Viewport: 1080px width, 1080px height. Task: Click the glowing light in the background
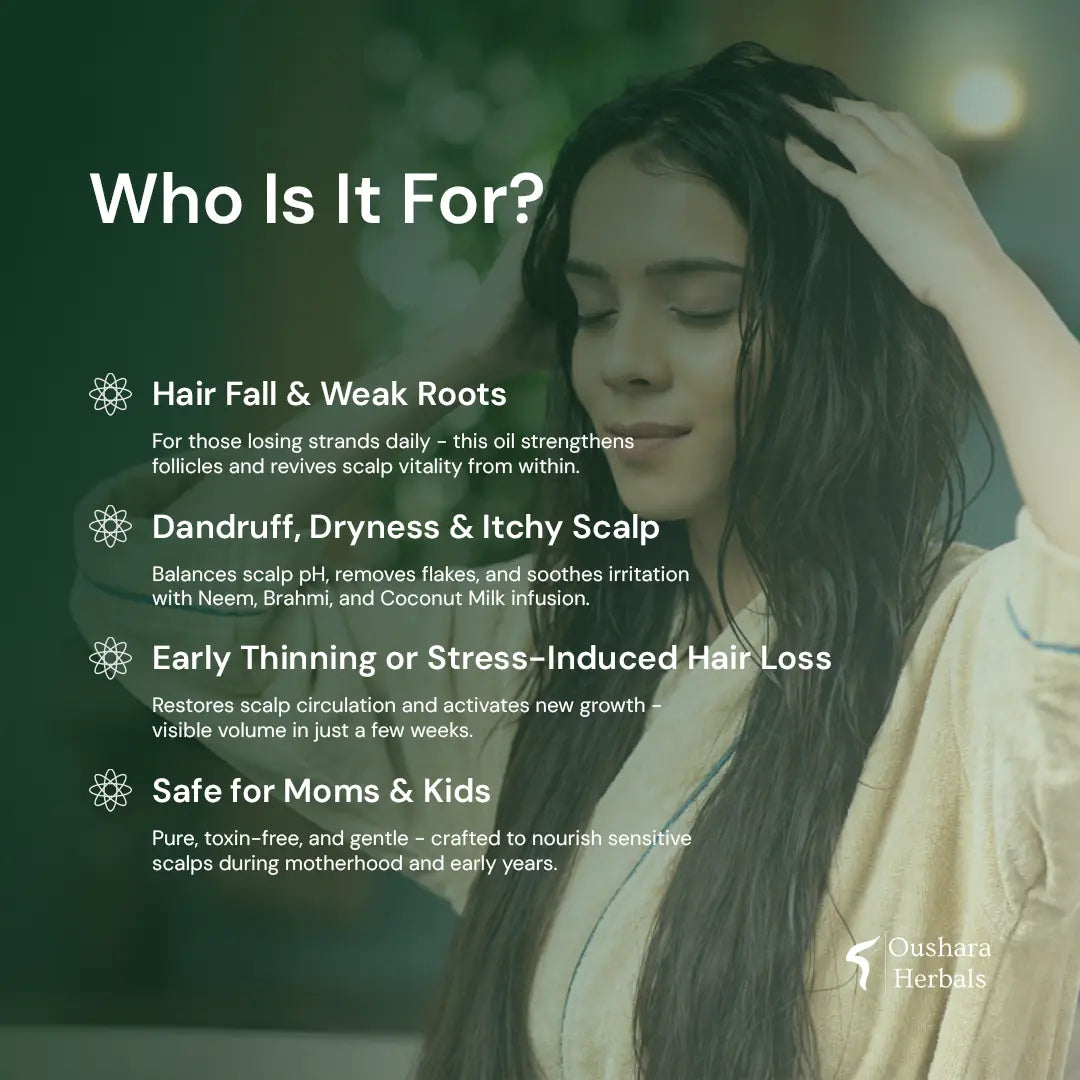pos(985,101)
